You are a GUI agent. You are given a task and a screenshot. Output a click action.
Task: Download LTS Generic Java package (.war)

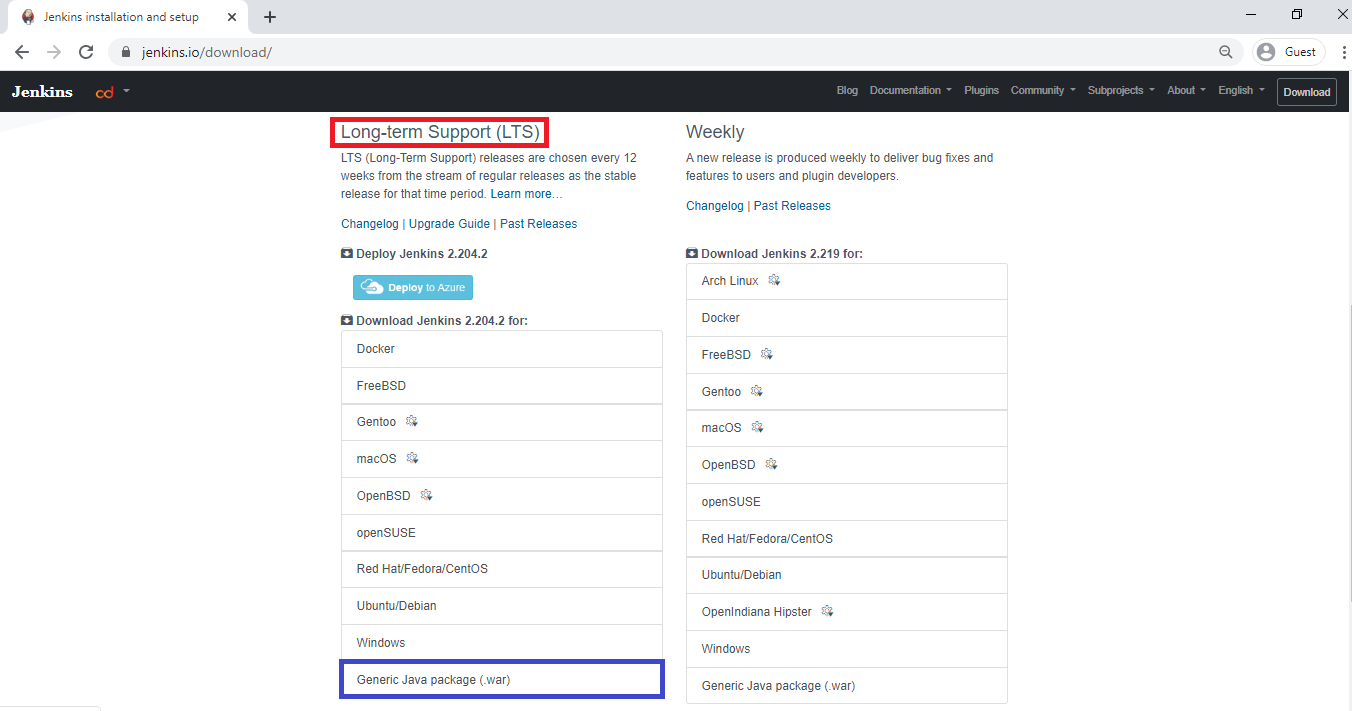[x=502, y=680]
